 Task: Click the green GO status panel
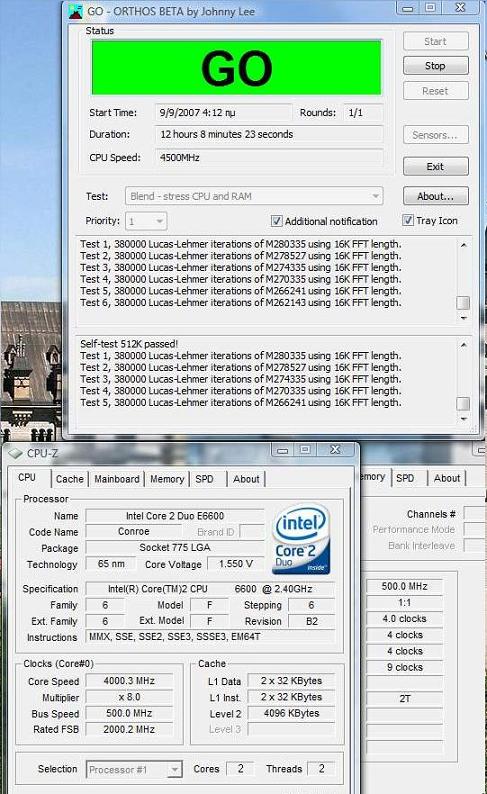pos(236,67)
